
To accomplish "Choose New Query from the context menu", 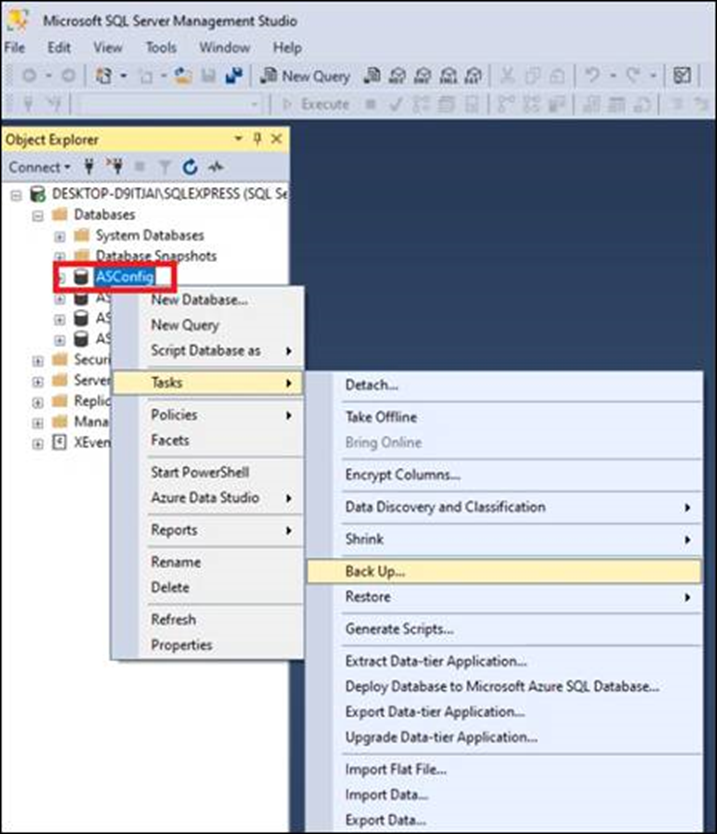I will pyautogui.click(x=209, y=325).
